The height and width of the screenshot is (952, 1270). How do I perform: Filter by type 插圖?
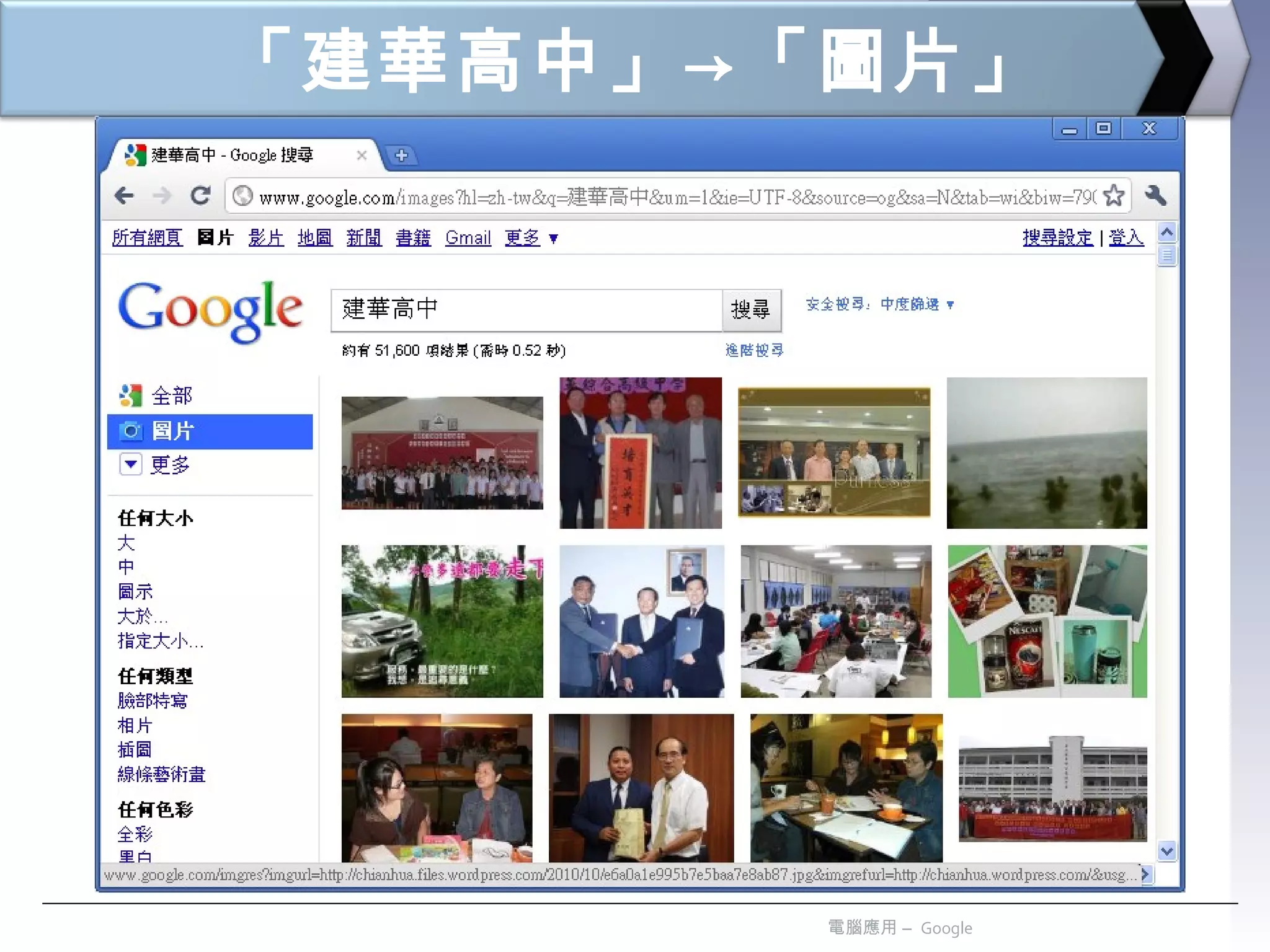coord(135,749)
